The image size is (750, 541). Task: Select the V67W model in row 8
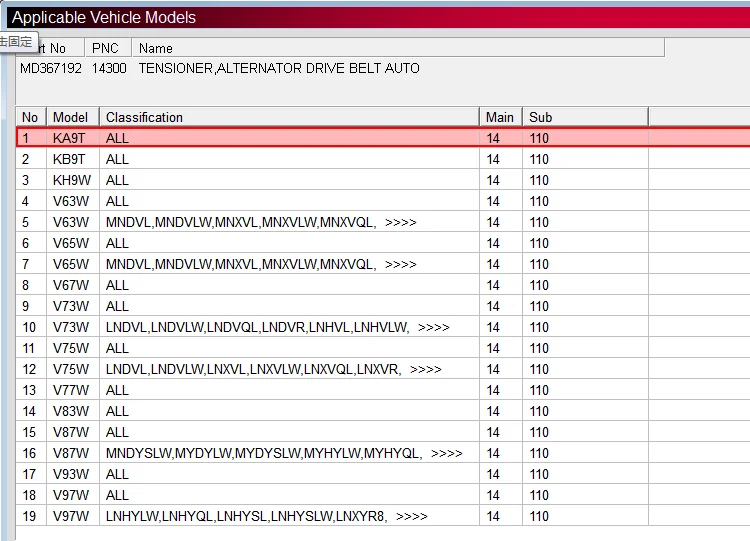[70, 285]
